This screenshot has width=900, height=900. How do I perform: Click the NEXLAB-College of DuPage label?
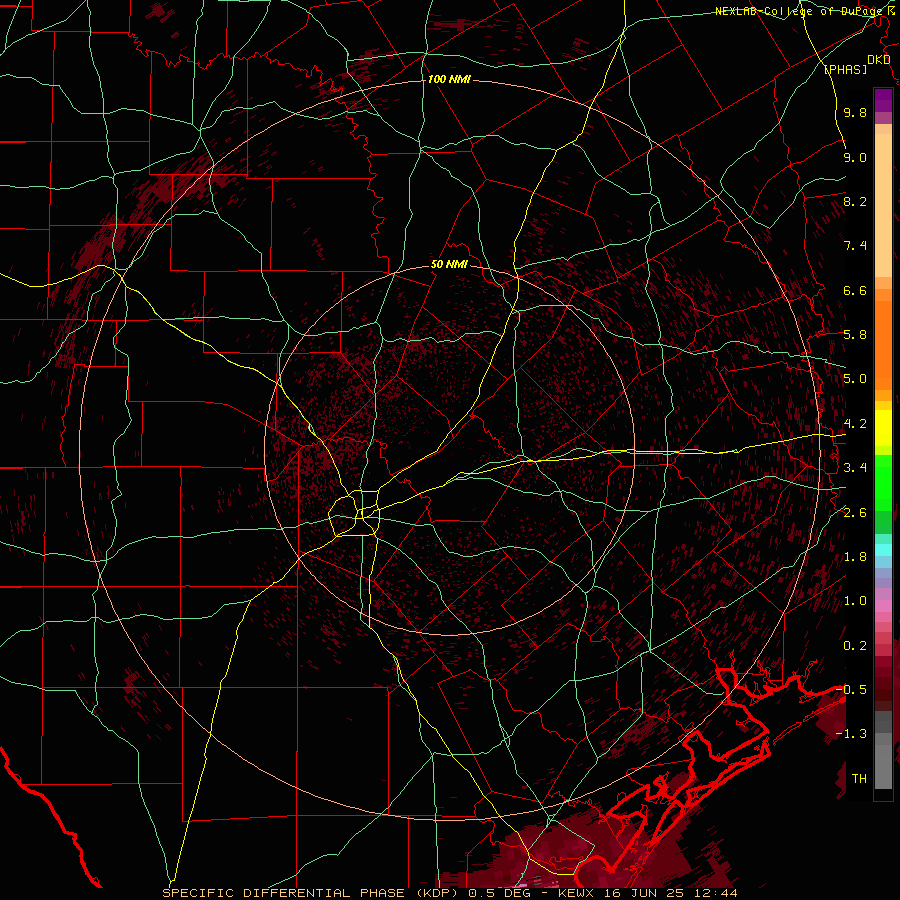800,11
